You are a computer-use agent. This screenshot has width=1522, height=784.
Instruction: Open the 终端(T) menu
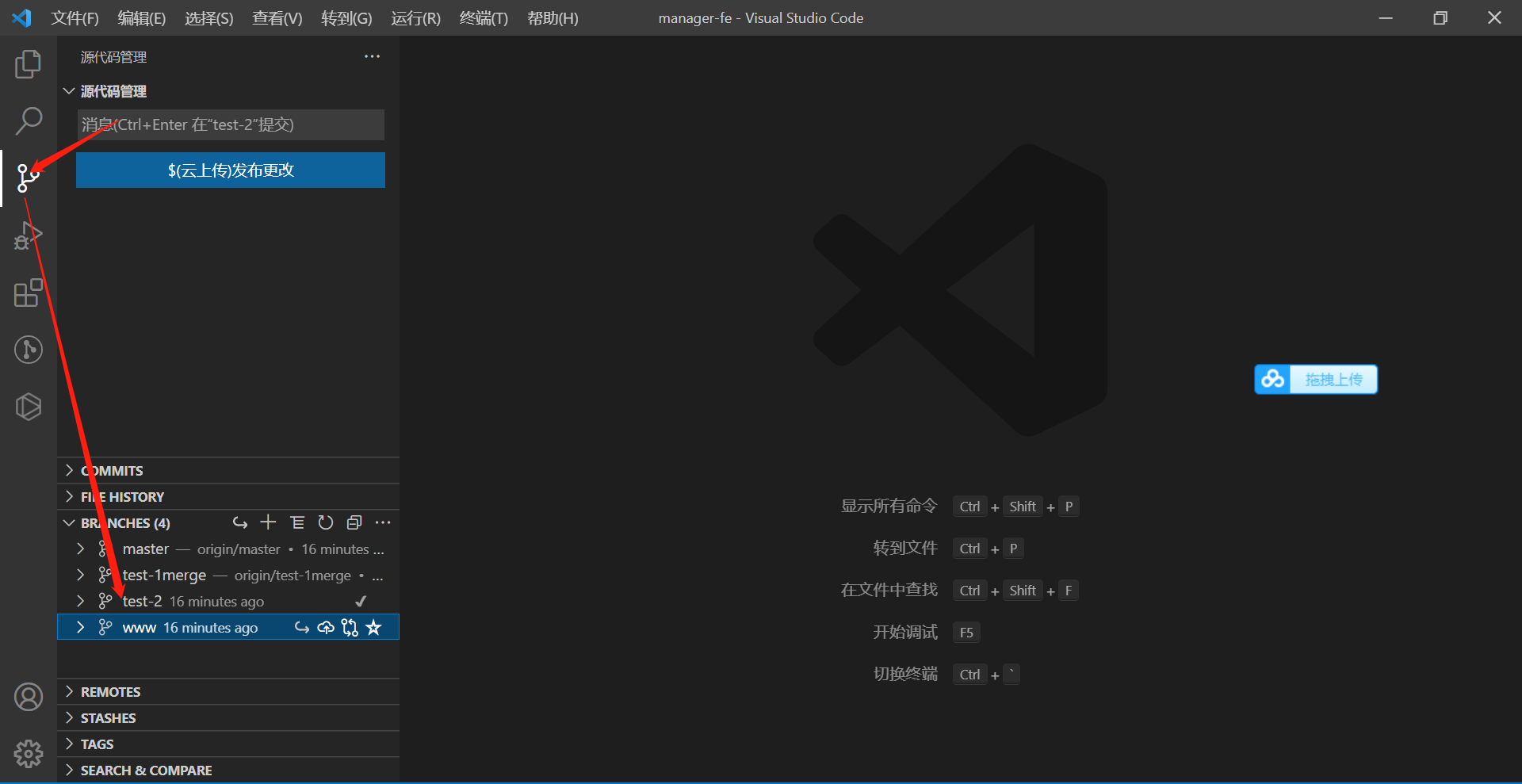click(x=484, y=17)
